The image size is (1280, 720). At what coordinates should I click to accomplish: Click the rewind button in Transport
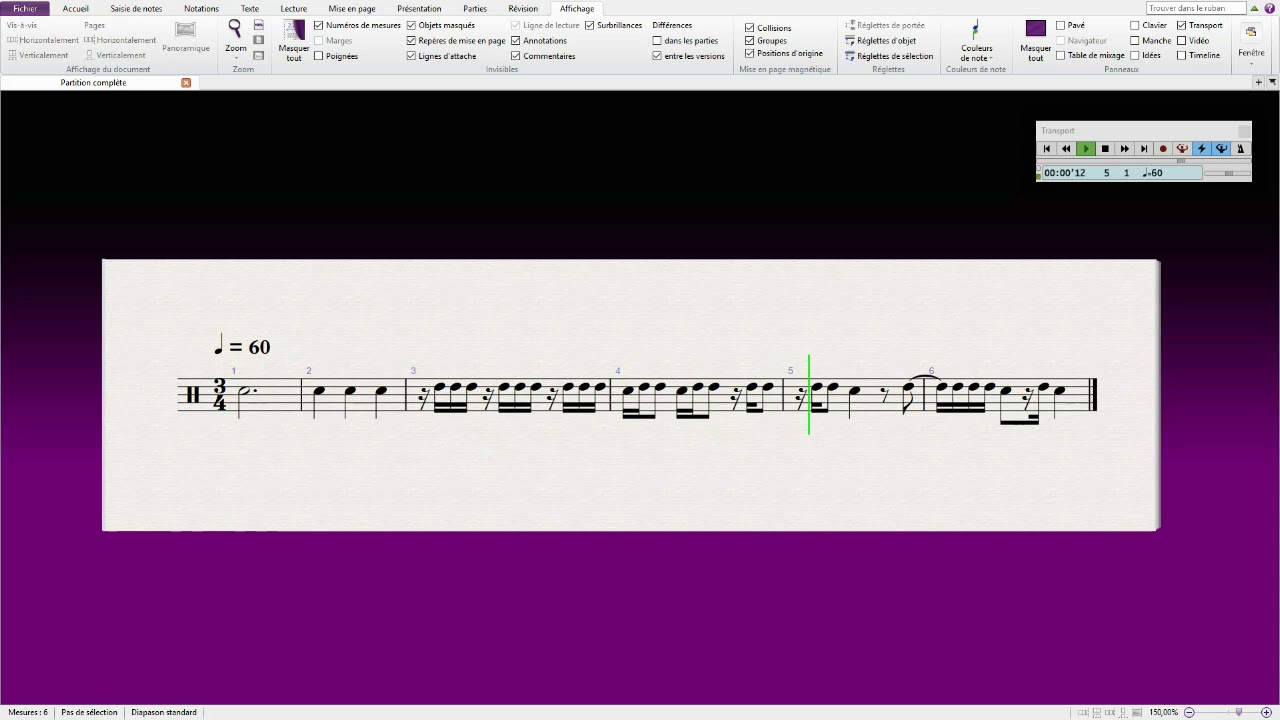[x=1066, y=148]
